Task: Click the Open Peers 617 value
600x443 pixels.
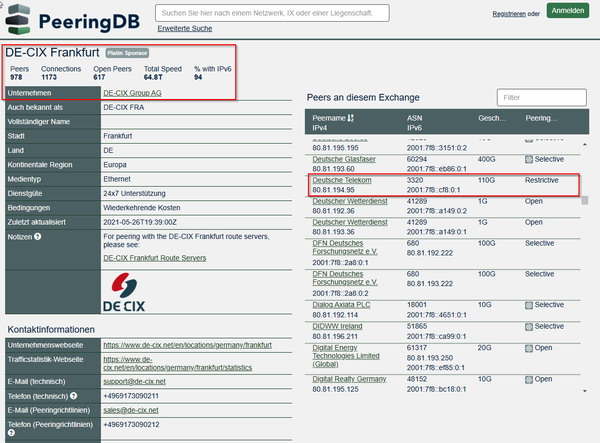Action: click(99, 77)
